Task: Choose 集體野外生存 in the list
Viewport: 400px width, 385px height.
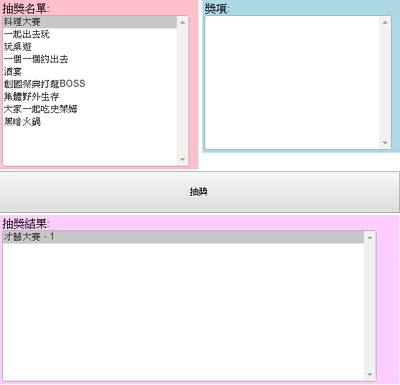Action: pyautogui.click(x=90, y=97)
